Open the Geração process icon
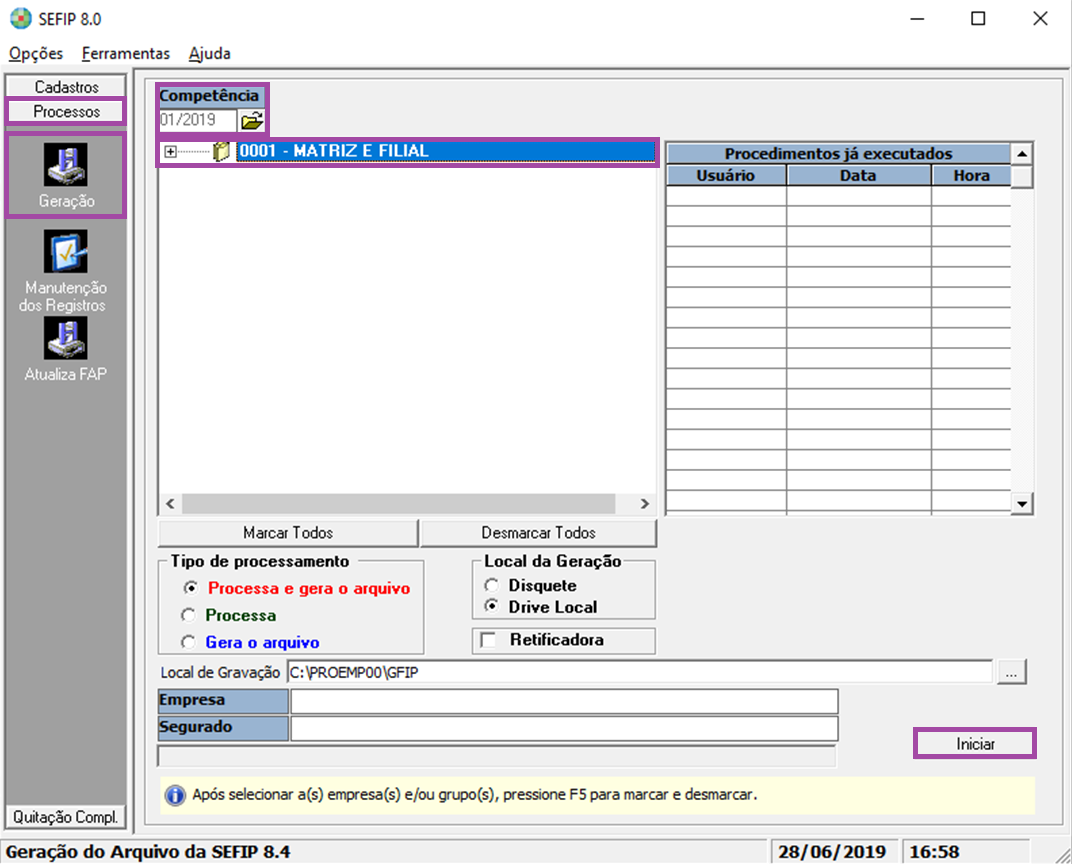Viewport: 1072px width, 864px height. pos(66,165)
